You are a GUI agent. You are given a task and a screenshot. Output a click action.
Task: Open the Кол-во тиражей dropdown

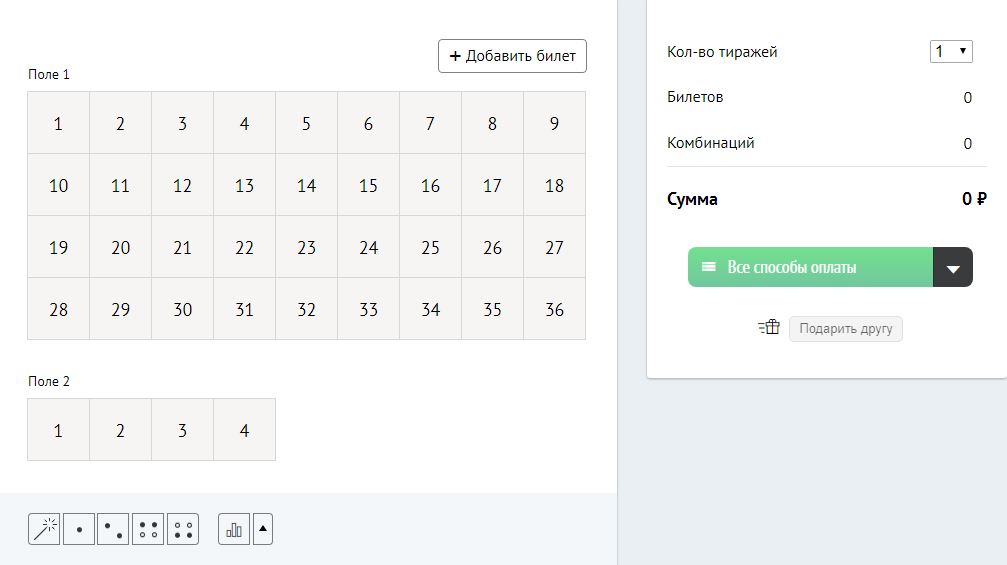(x=950, y=51)
